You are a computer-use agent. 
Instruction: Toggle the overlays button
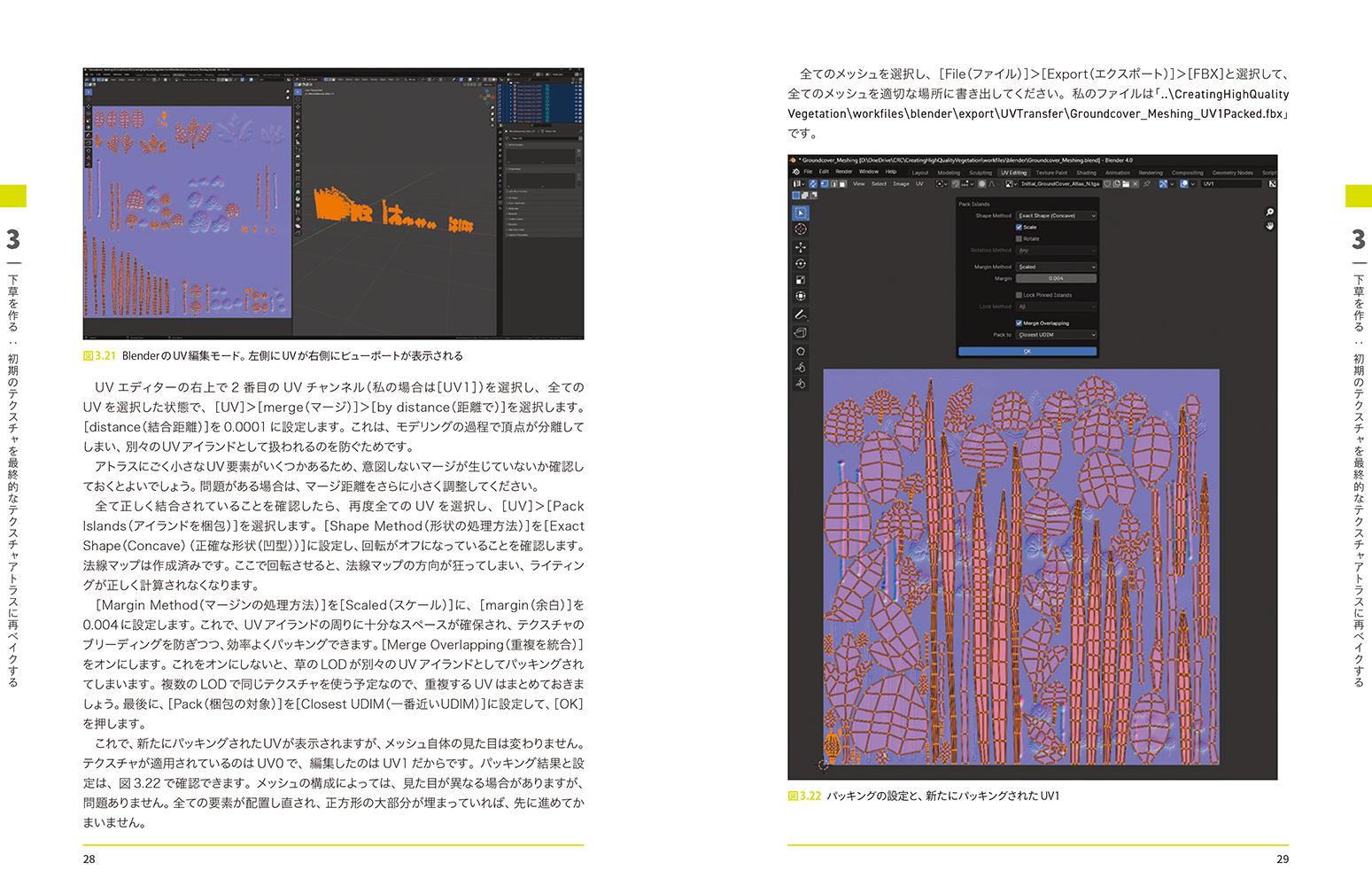pyautogui.click(x=1184, y=184)
